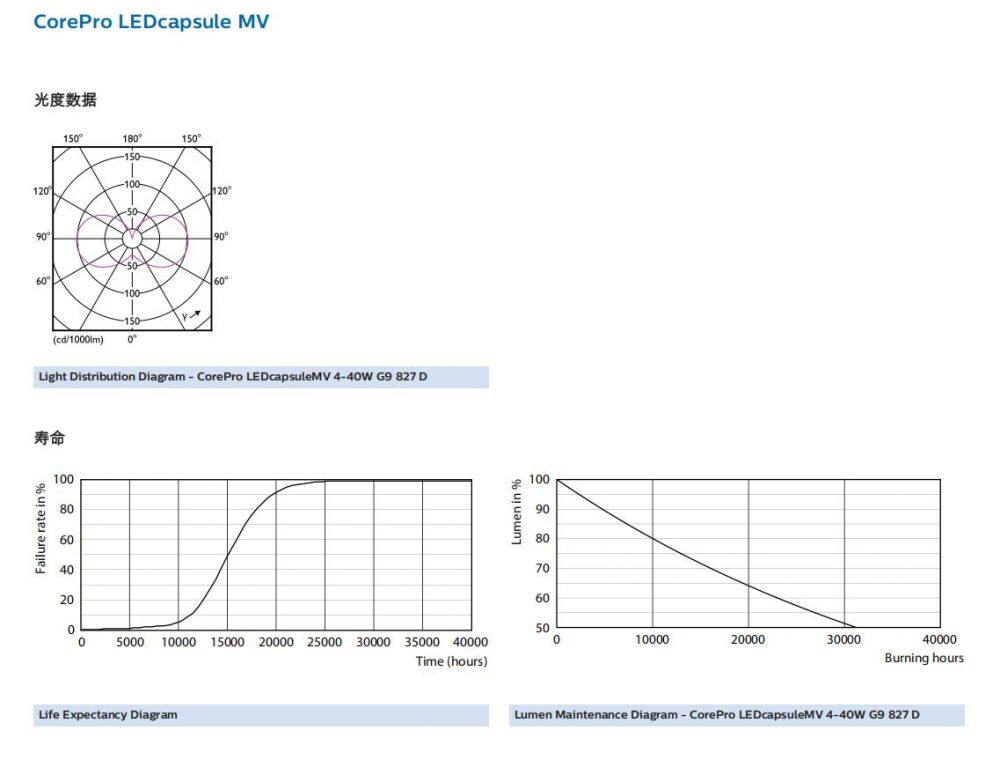Select the Light Distribution Diagram caption bar
Viewport: 1000px width, 767px height.
point(261,377)
